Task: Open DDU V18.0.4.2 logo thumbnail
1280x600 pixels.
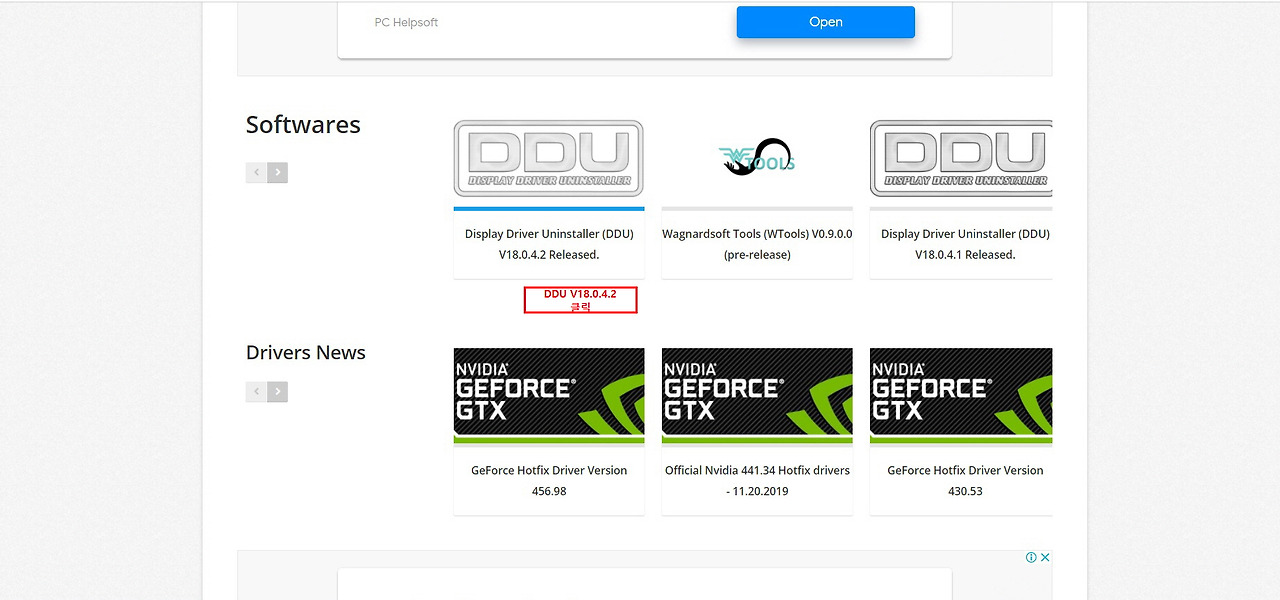Action: pyautogui.click(x=548, y=159)
